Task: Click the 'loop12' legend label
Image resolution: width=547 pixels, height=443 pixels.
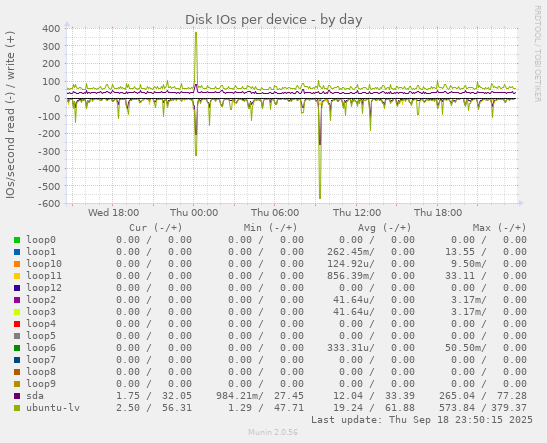Action: point(44,287)
